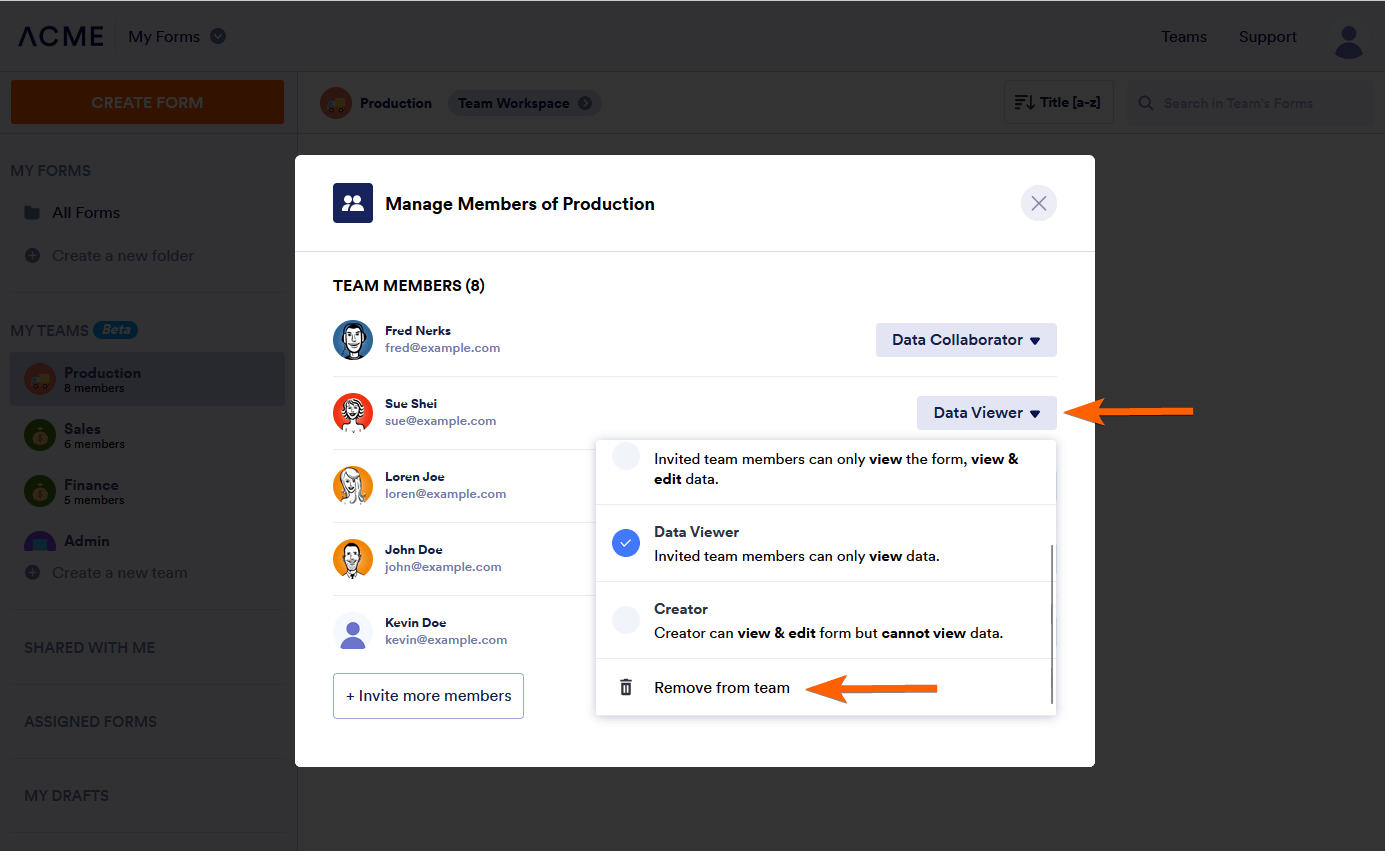Screen dimensions: 1385x851
Task: Select the radio button above Data Viewer
Action: [x=626, y=457]
